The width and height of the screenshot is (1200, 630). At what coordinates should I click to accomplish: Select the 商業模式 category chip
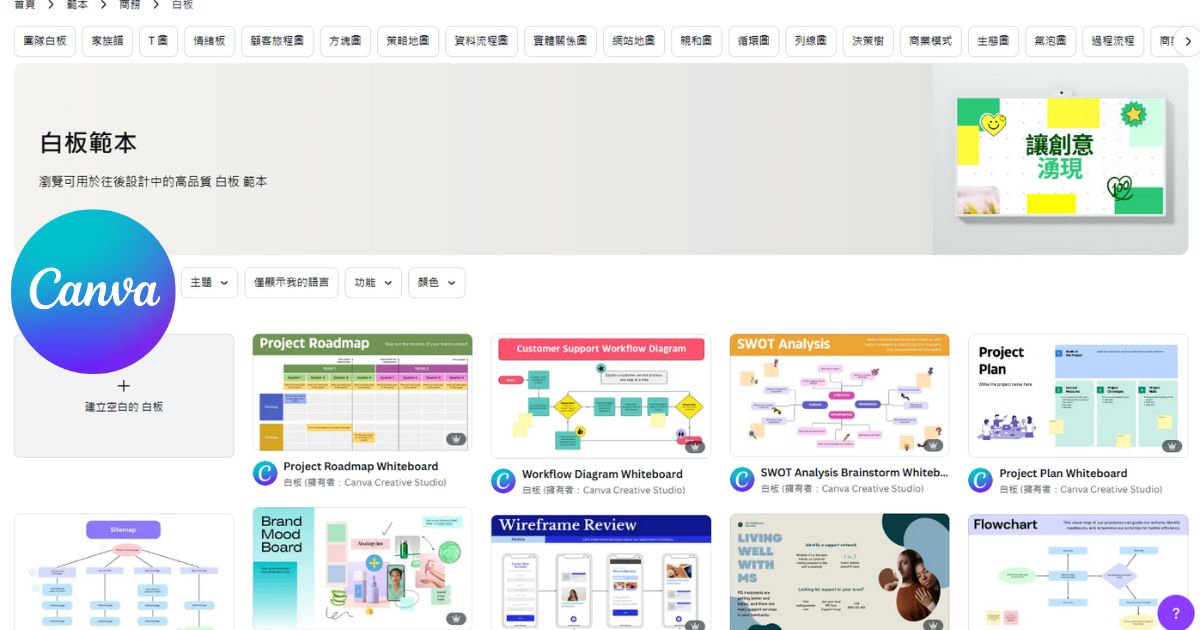tap(931, 42)
